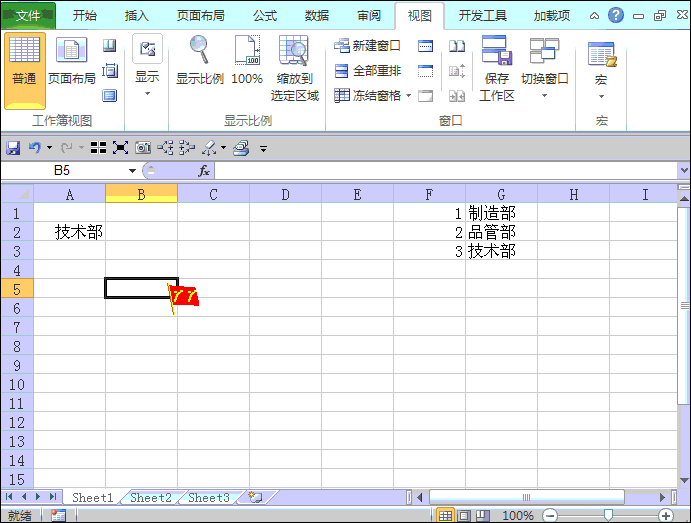The height and width of the screenshot is (523, 691).
Task: Click the Save icon in quick access toolbar
Action: (13, 147)
